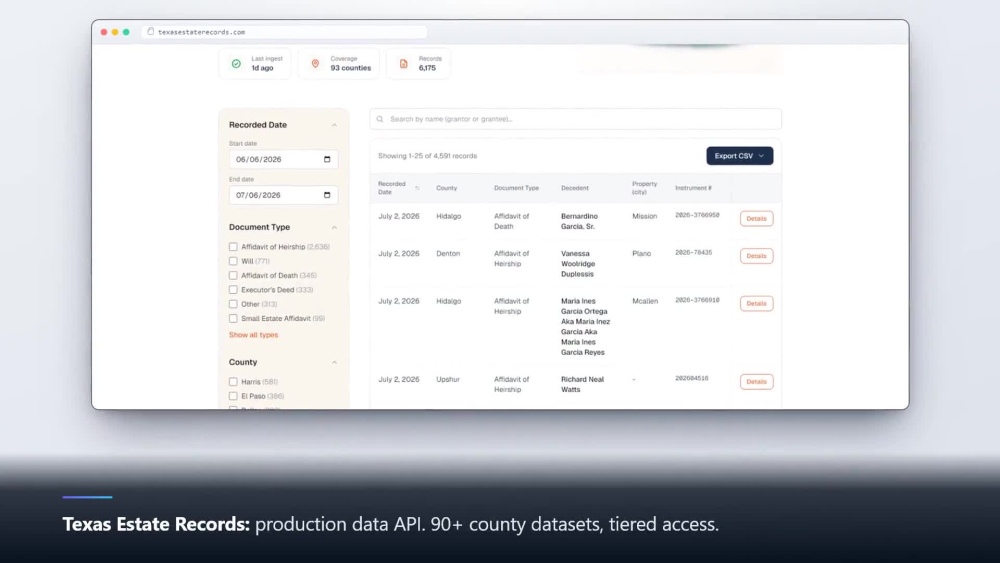
Task: Open the Export CSV dropdown
Action: (739, 156)
